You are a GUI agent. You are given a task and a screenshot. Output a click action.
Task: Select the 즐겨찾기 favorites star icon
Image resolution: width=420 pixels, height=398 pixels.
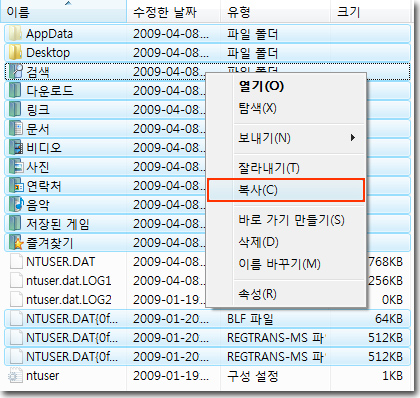16,243
